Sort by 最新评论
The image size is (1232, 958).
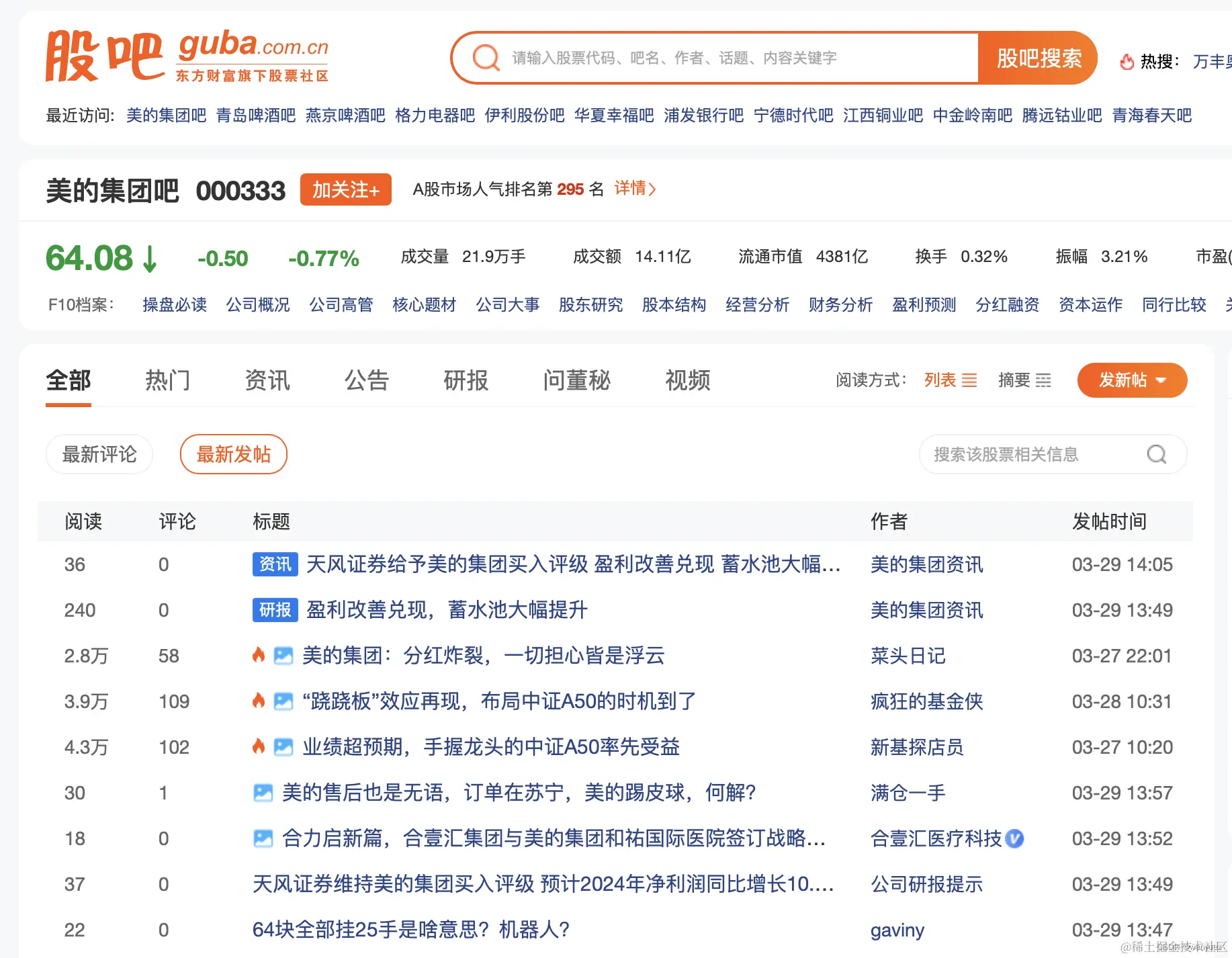99,455
